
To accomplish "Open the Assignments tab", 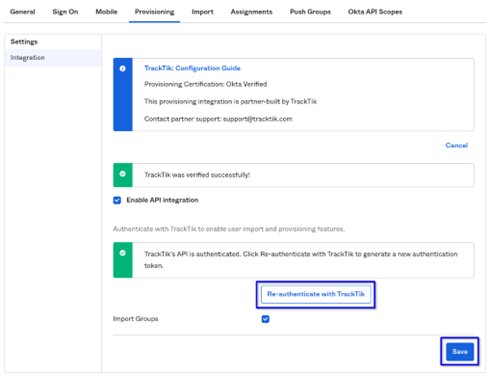I will (x=251, y=12).
